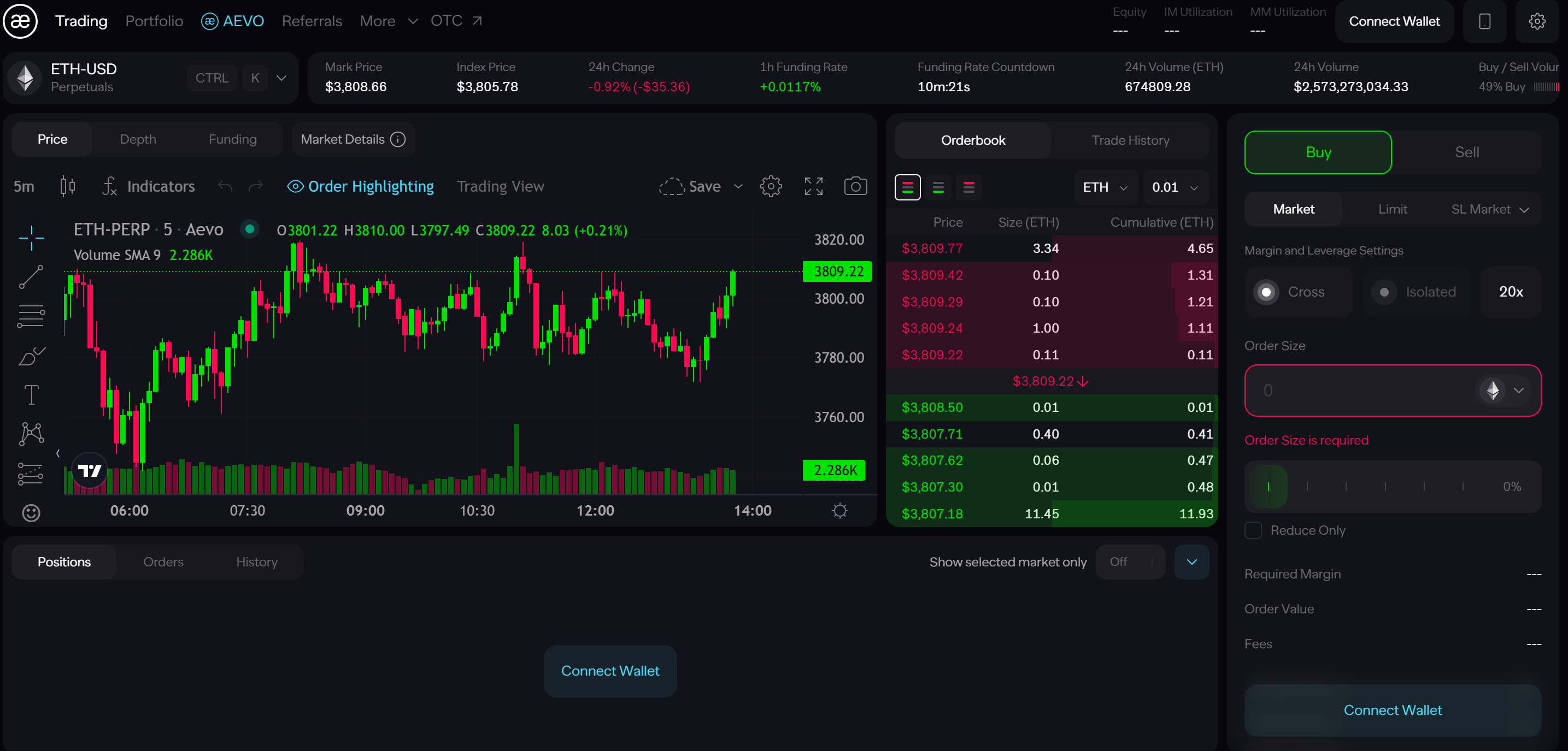Screen dimensions: 1568x751
Task: Switch to Trade History tab
Action: [1130, 140]
